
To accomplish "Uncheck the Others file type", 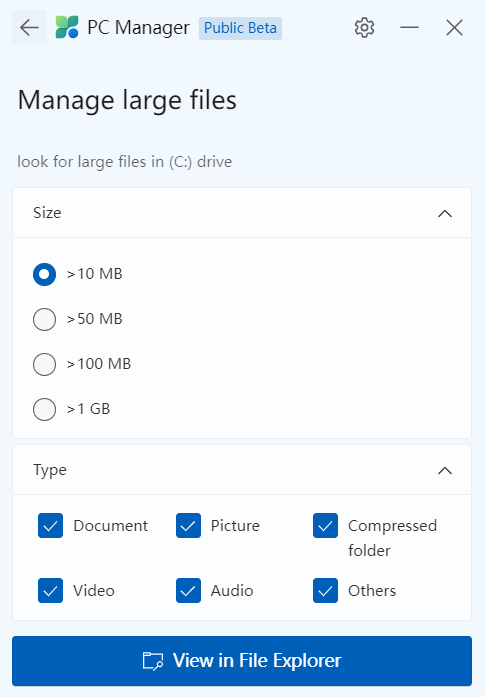I will point(325,590).
